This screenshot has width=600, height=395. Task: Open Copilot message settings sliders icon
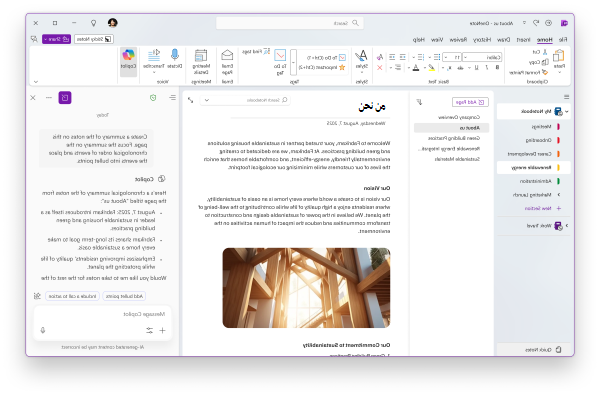click(x=149, y=330)
